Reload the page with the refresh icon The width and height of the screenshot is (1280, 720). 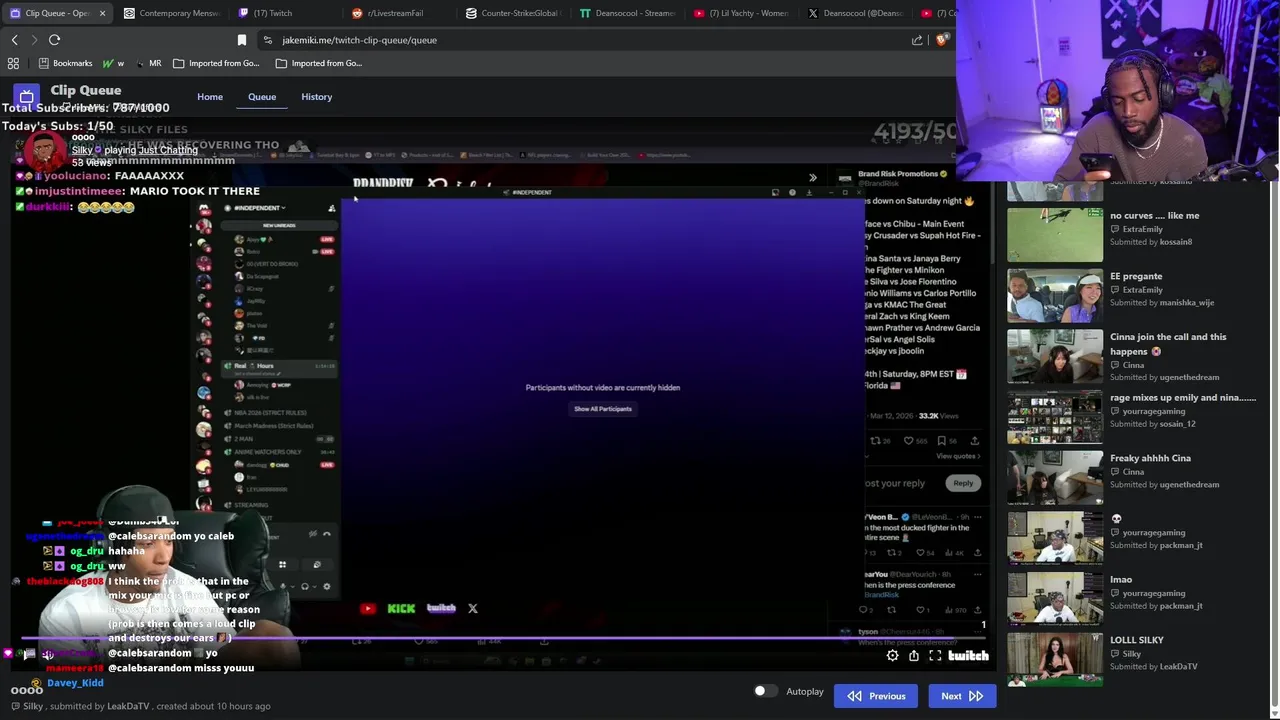[x=55, y=40]
